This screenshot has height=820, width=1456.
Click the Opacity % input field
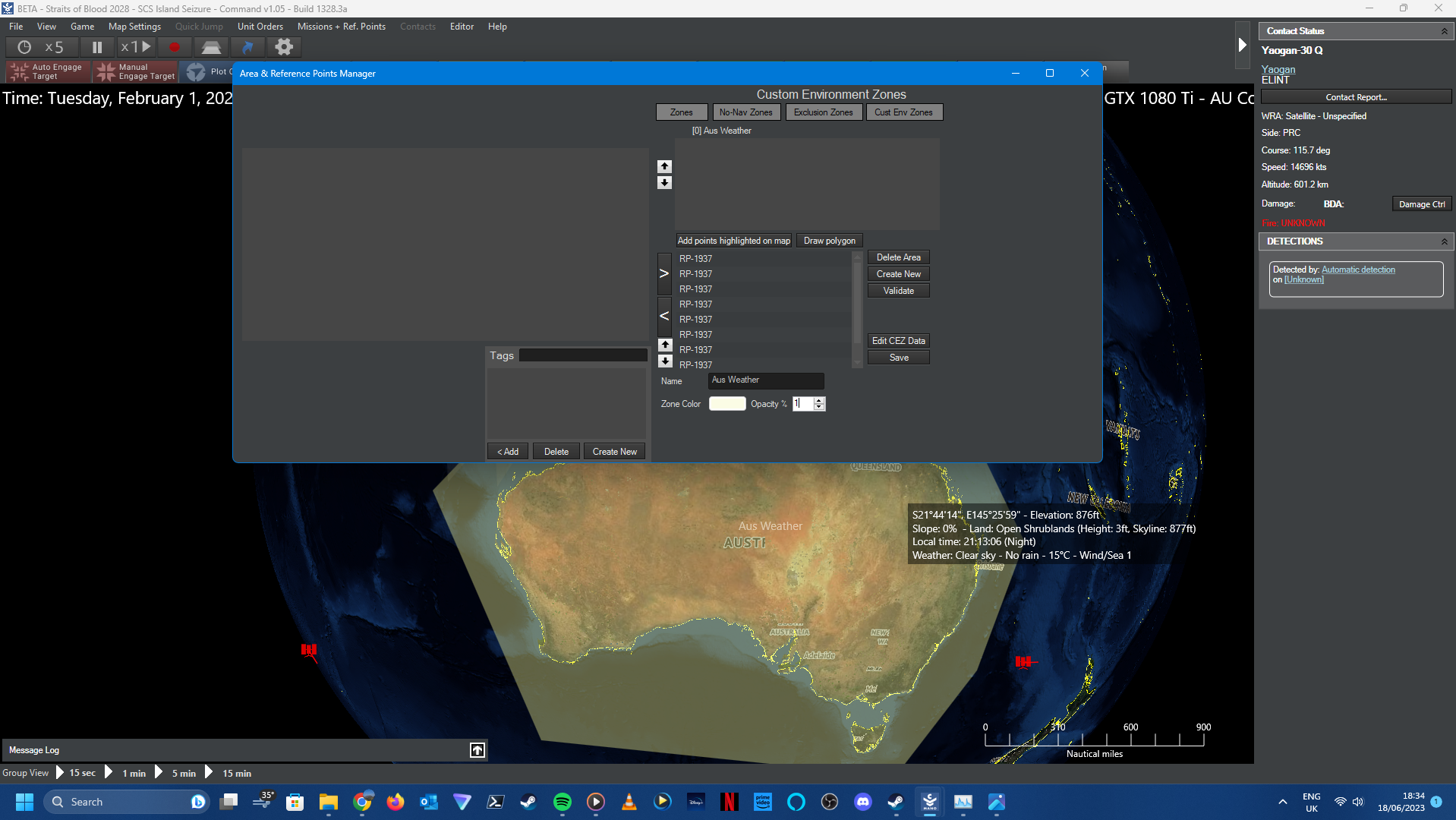pos(803,404)
